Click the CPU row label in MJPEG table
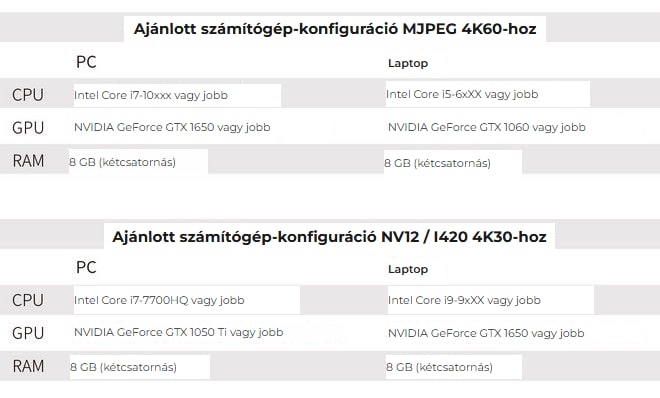The height and width of the screenshot is (398, 660). coord(28,95)
